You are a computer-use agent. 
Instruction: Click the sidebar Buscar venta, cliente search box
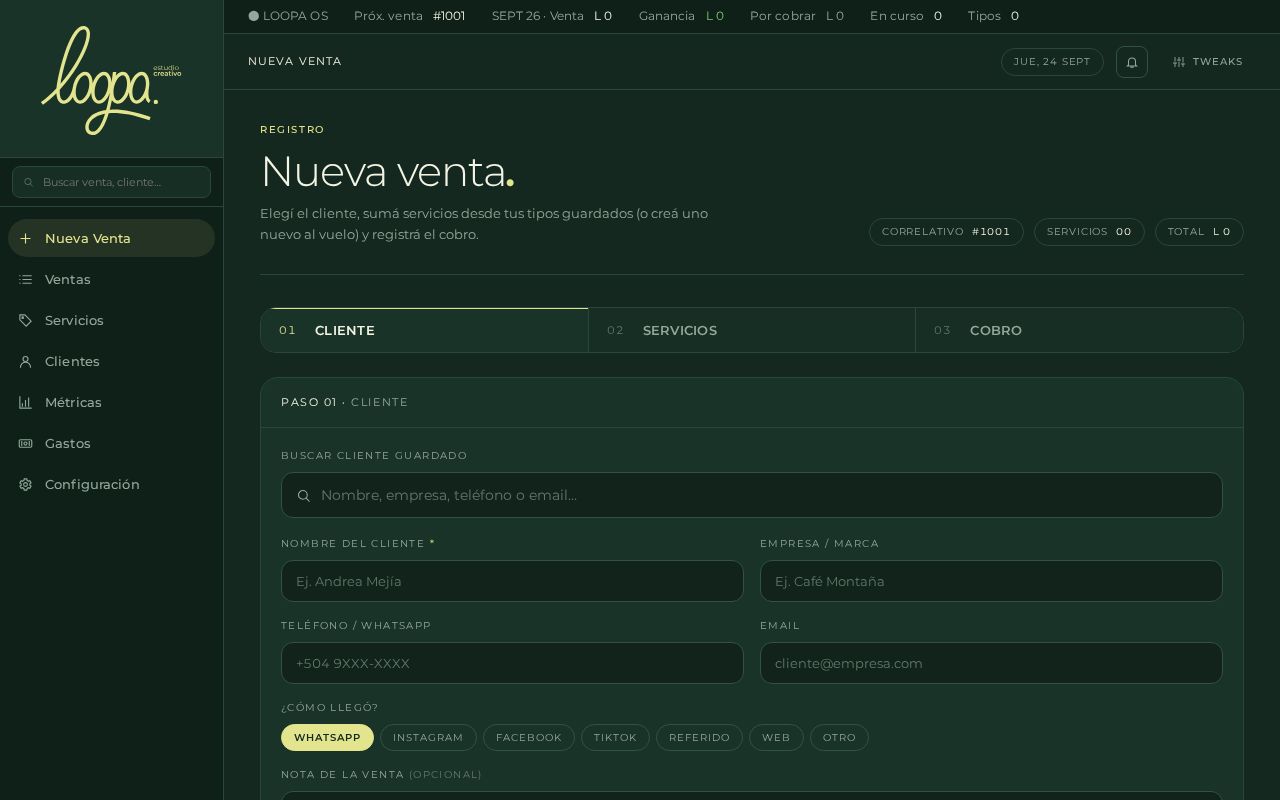(x=111, y=182)
